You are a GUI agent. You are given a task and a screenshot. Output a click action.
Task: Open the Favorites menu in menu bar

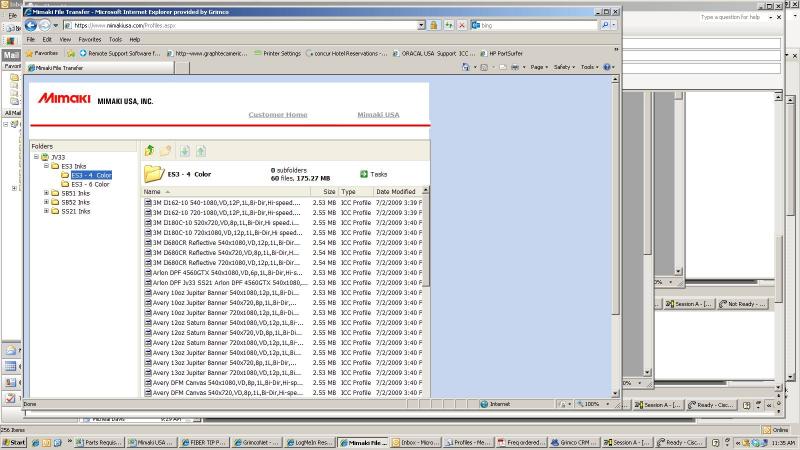click(90, 39)
